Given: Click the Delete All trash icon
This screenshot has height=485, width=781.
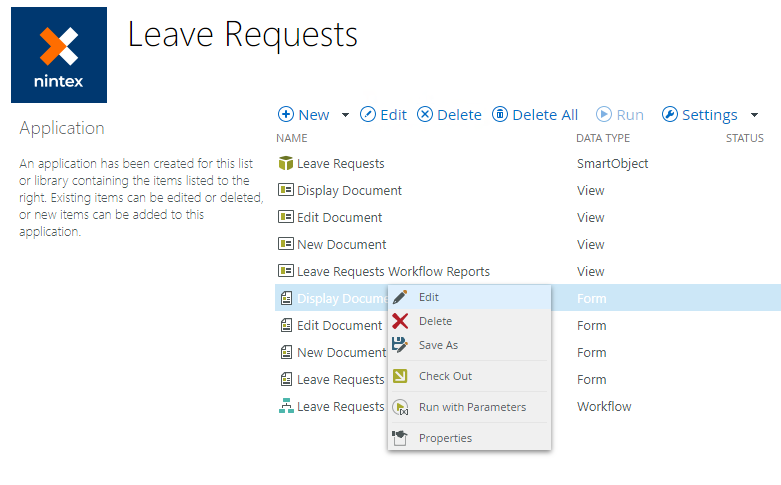Looking at the screenshot, I should pos(500,115).
